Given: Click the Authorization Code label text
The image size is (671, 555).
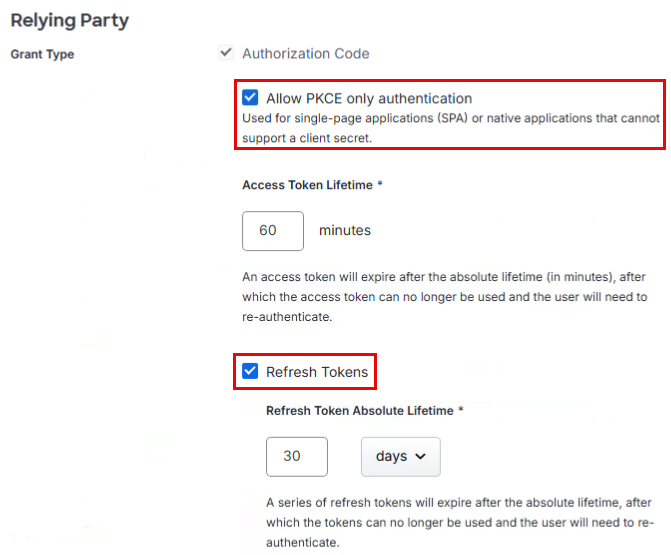Looking at the screenshot, I should point(306,54).
